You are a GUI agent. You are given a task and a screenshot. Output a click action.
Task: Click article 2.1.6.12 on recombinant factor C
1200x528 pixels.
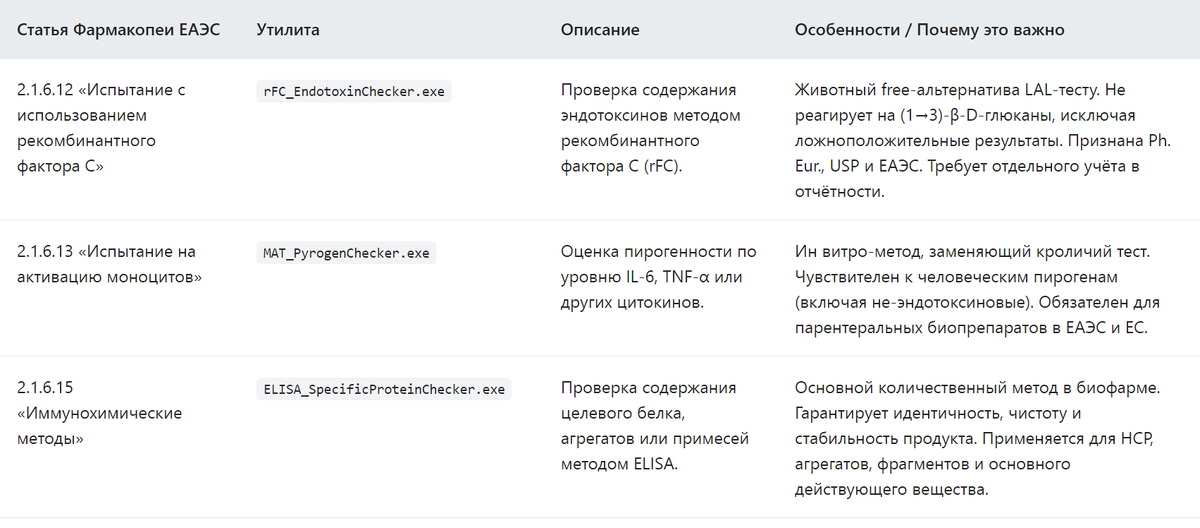102,128
